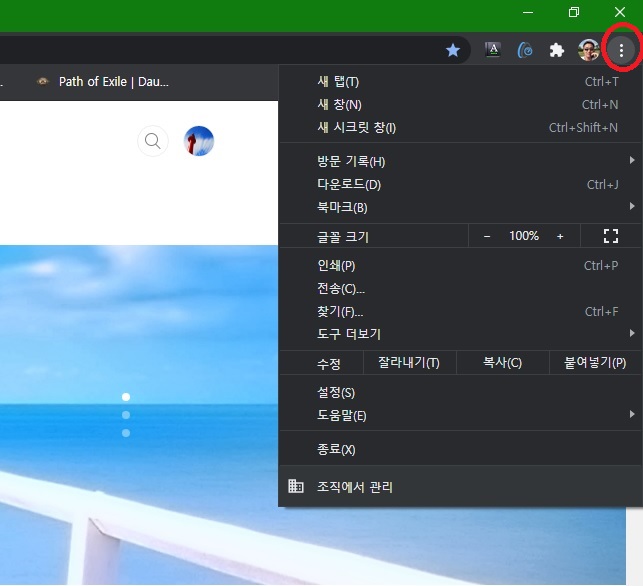Click the 수정 edit label
Viewport: 643px width, 586px height.
[x=329, y=364]
